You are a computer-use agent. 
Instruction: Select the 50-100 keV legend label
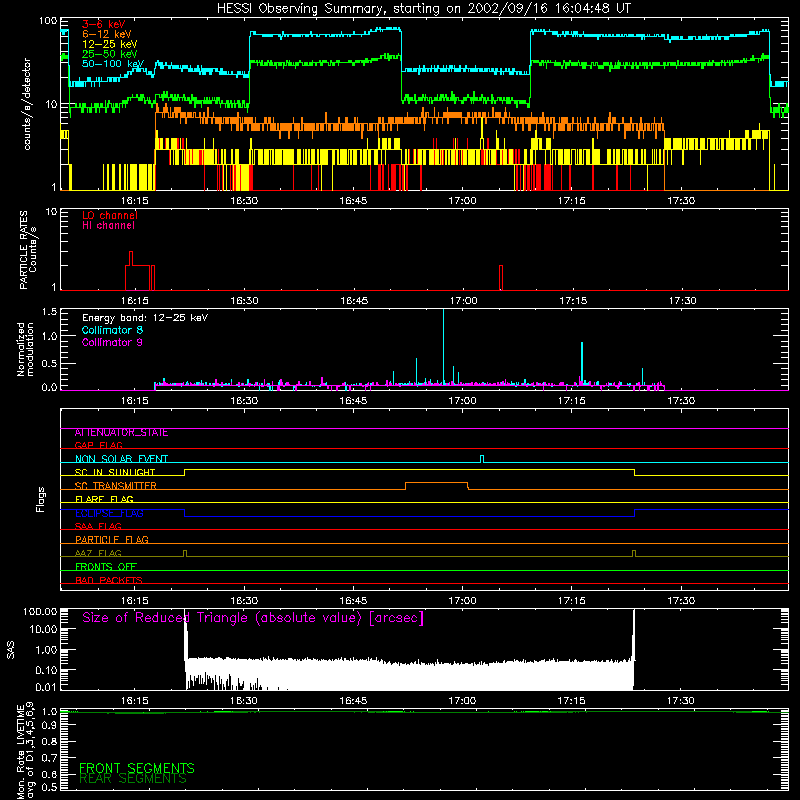pyautogui.click(x=113, y=64)
